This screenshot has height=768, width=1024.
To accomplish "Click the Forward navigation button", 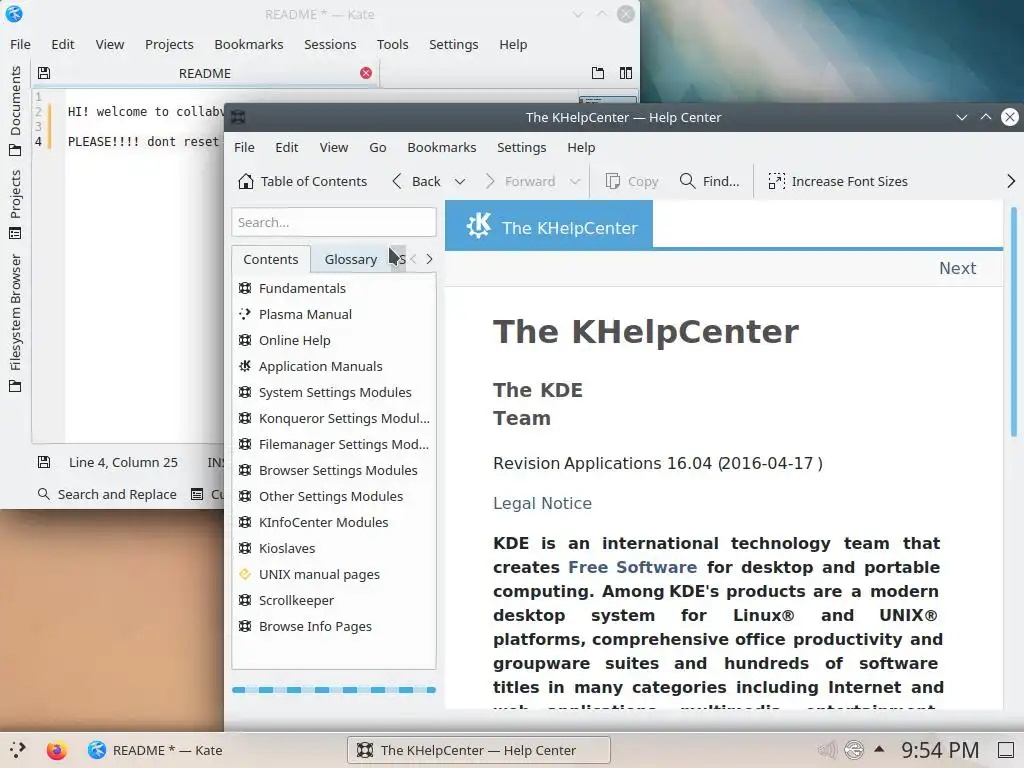I will click(520, 182).
